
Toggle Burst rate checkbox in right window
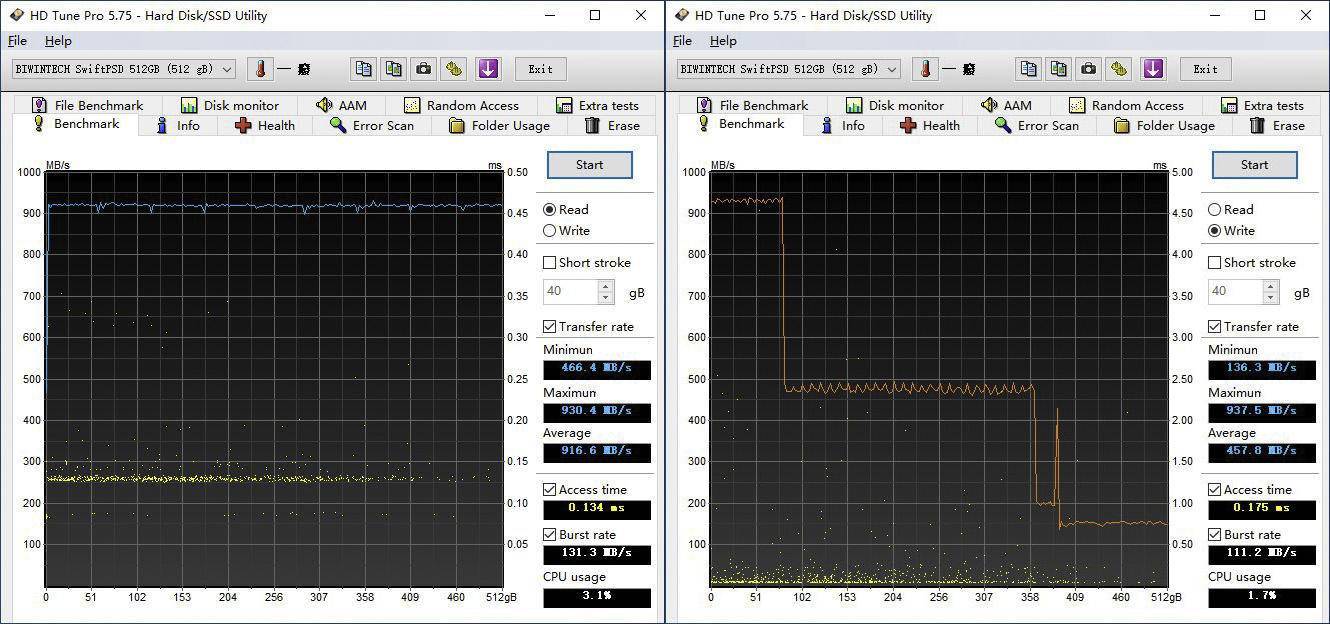click(1214, 535)
